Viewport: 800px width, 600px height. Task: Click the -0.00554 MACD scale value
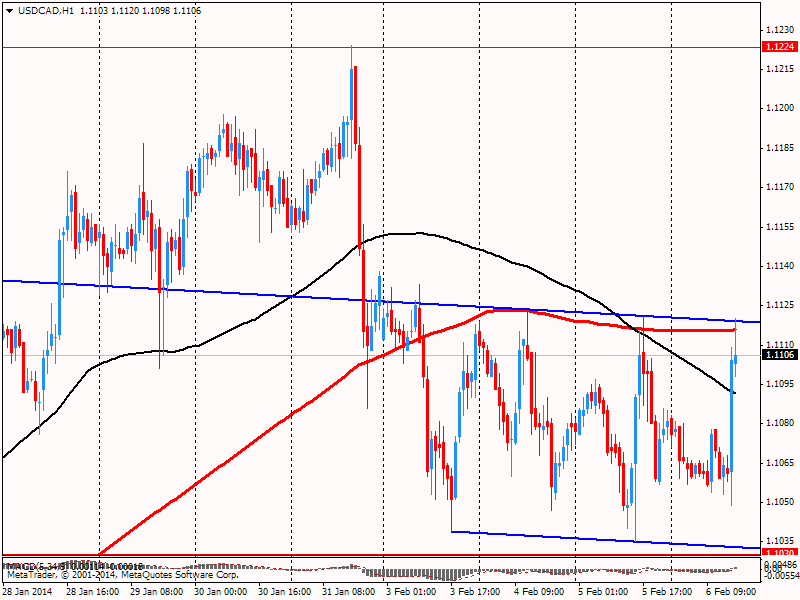click(781, 576)
